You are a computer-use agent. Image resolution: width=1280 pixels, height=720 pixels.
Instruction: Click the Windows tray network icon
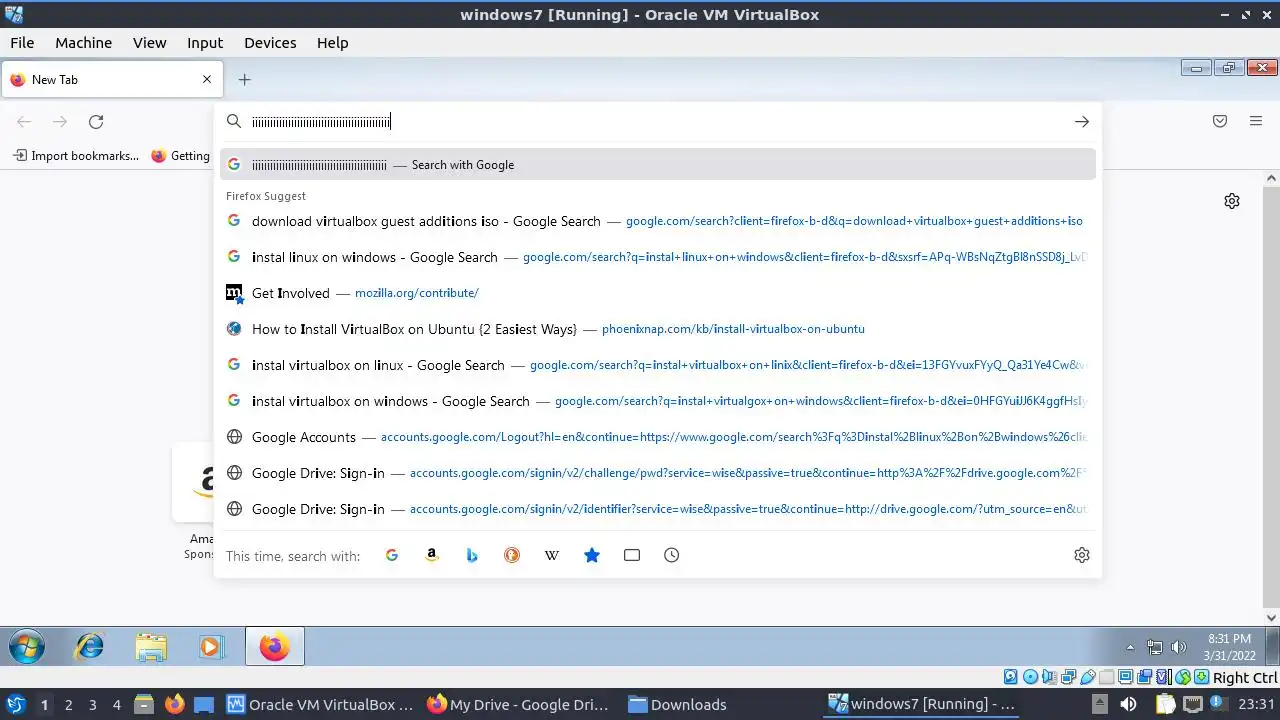click(x=1155, y=647)
